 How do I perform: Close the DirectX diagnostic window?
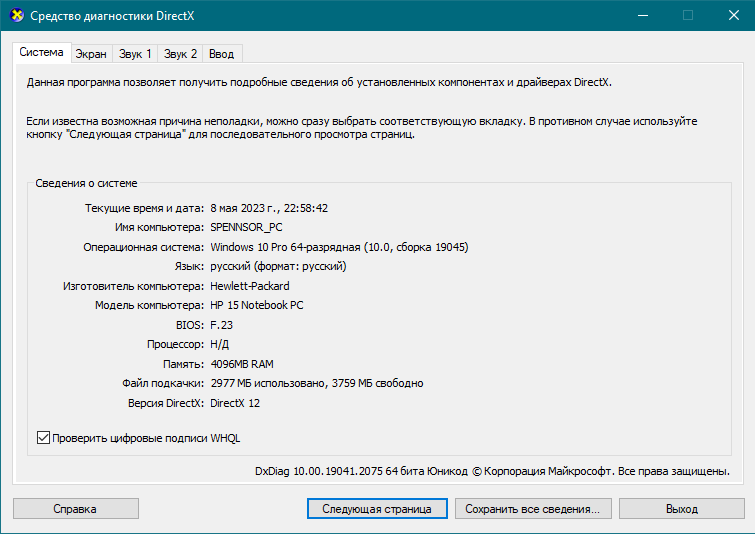click(x=732, y=15)
